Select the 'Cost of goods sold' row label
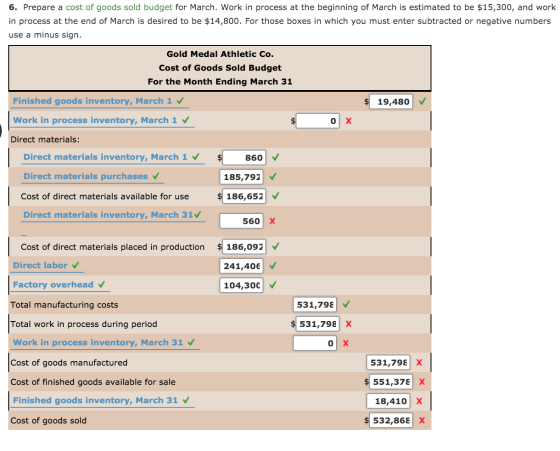 pyautogui.click(x=49, y=421)
